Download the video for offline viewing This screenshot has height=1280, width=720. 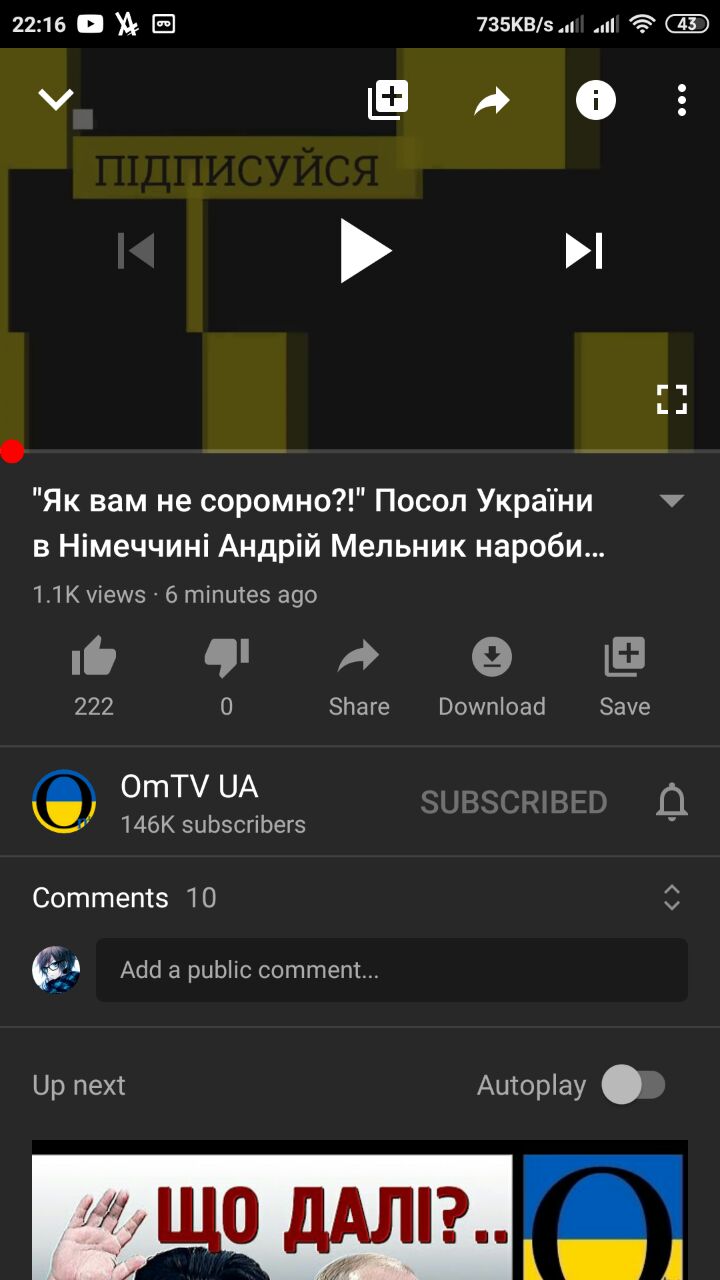click(x=492, y=678)
